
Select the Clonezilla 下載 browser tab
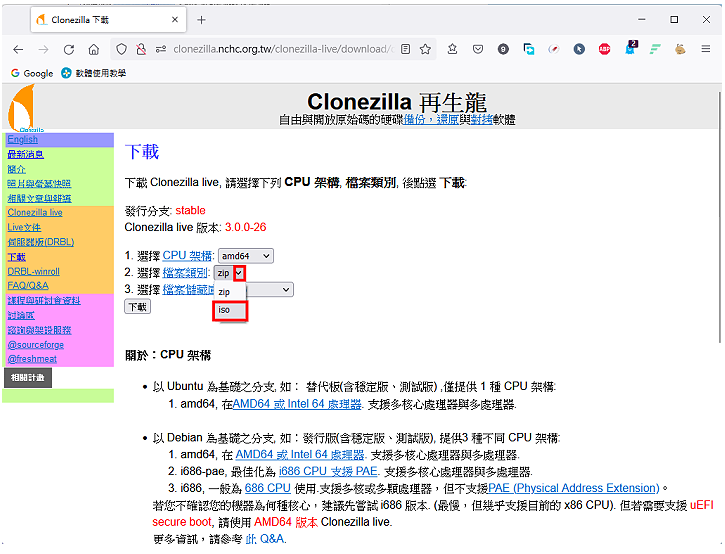pos(108,20)
